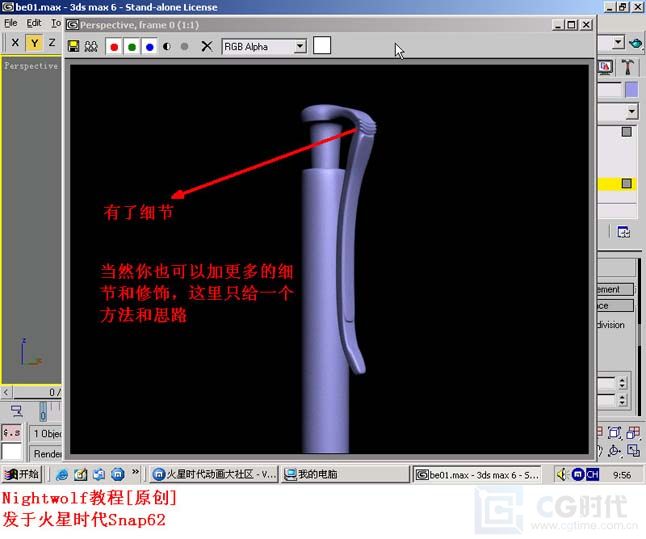This screenshot has width=646, height=539.
Task: Switch to be01.max 3ds max taskbar button
Action: [476, 475]
